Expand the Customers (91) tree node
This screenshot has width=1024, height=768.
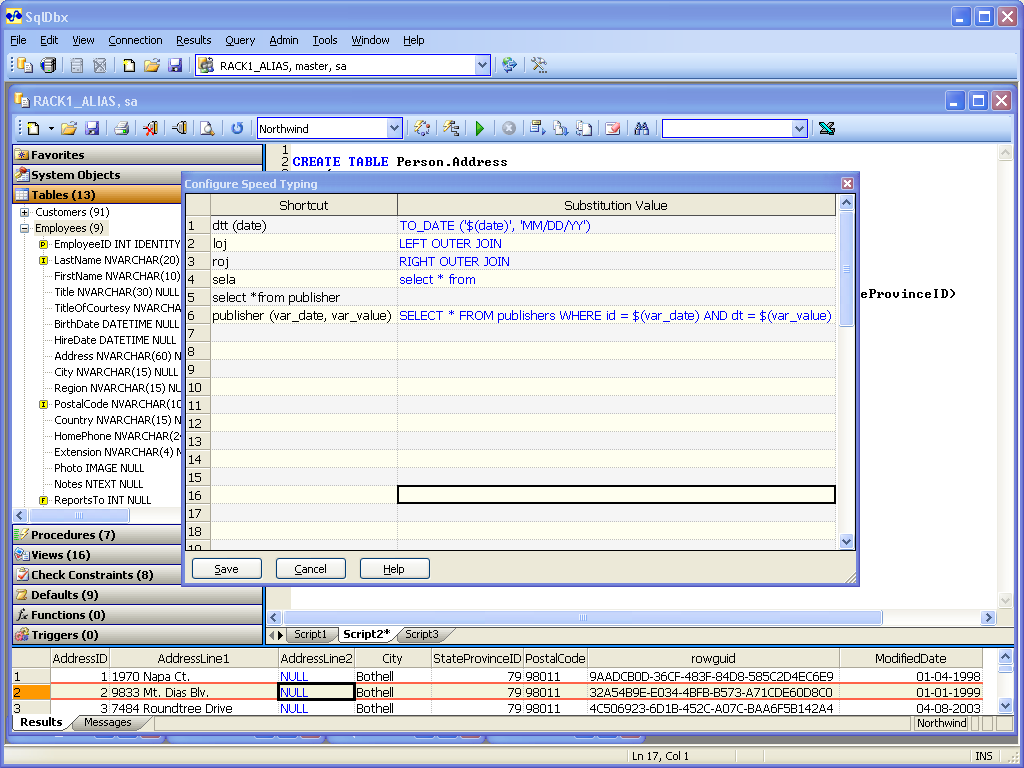(24, 212)
